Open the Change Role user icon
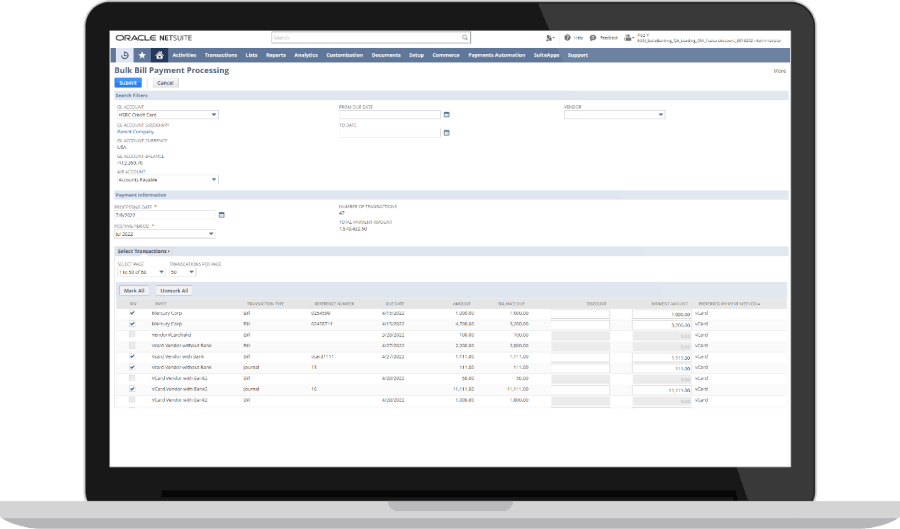 point(629,38)
